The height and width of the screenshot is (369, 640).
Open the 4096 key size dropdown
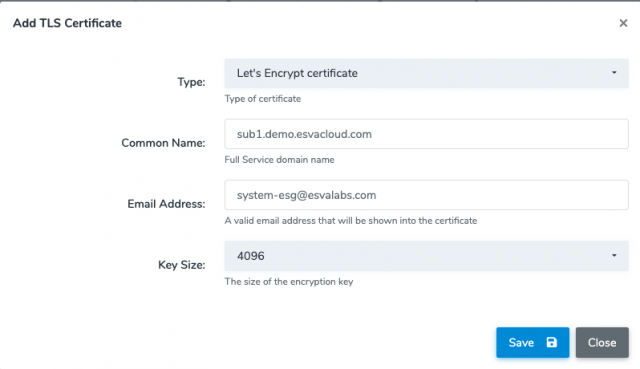click(426, 256)
